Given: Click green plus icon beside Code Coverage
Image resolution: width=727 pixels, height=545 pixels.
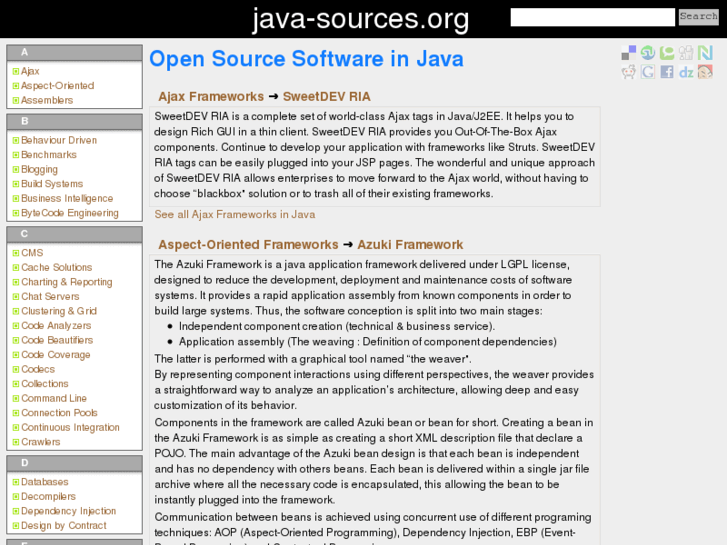Looking at the screenshot, I should (x=16, y=354).
